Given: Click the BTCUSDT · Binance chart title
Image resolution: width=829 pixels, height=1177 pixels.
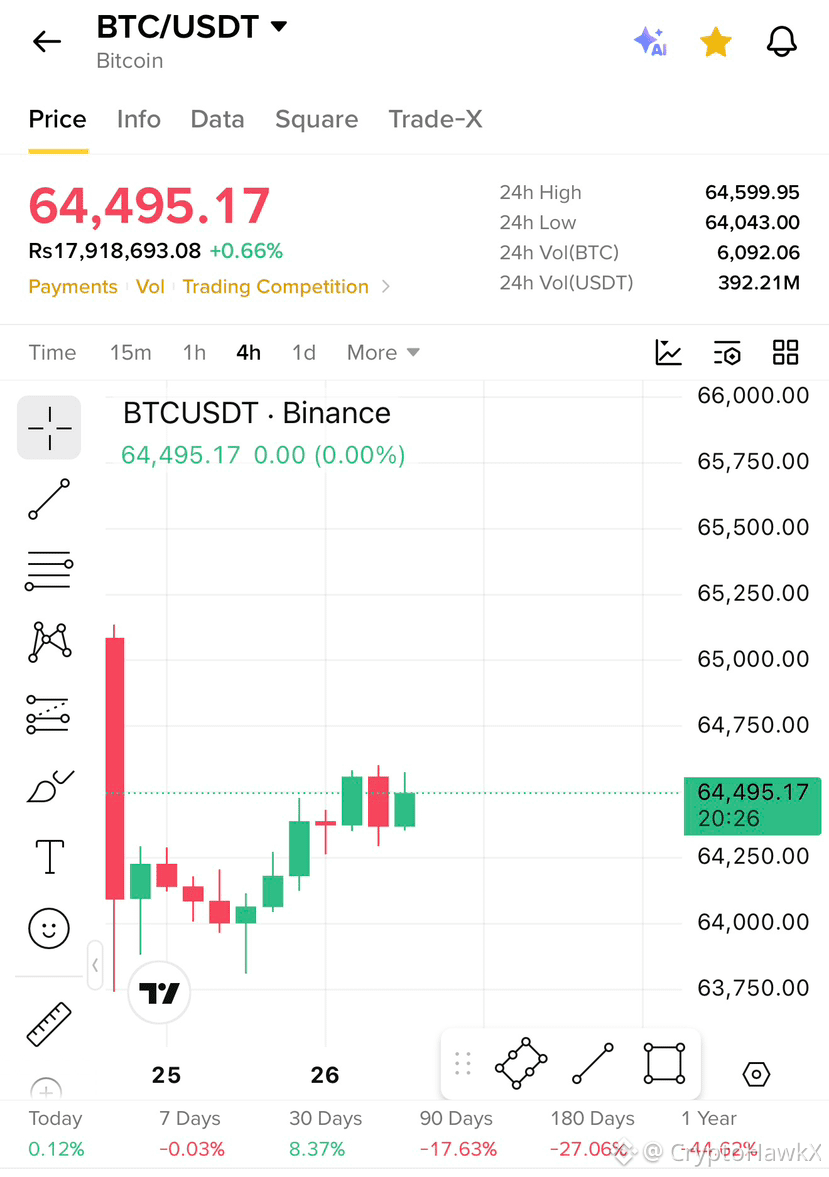Looking at the screenshot, I should [x=257, y=414].
